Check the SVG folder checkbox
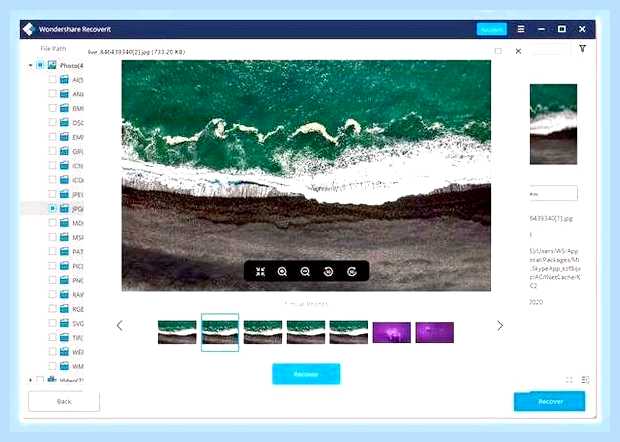 (52, 323)
